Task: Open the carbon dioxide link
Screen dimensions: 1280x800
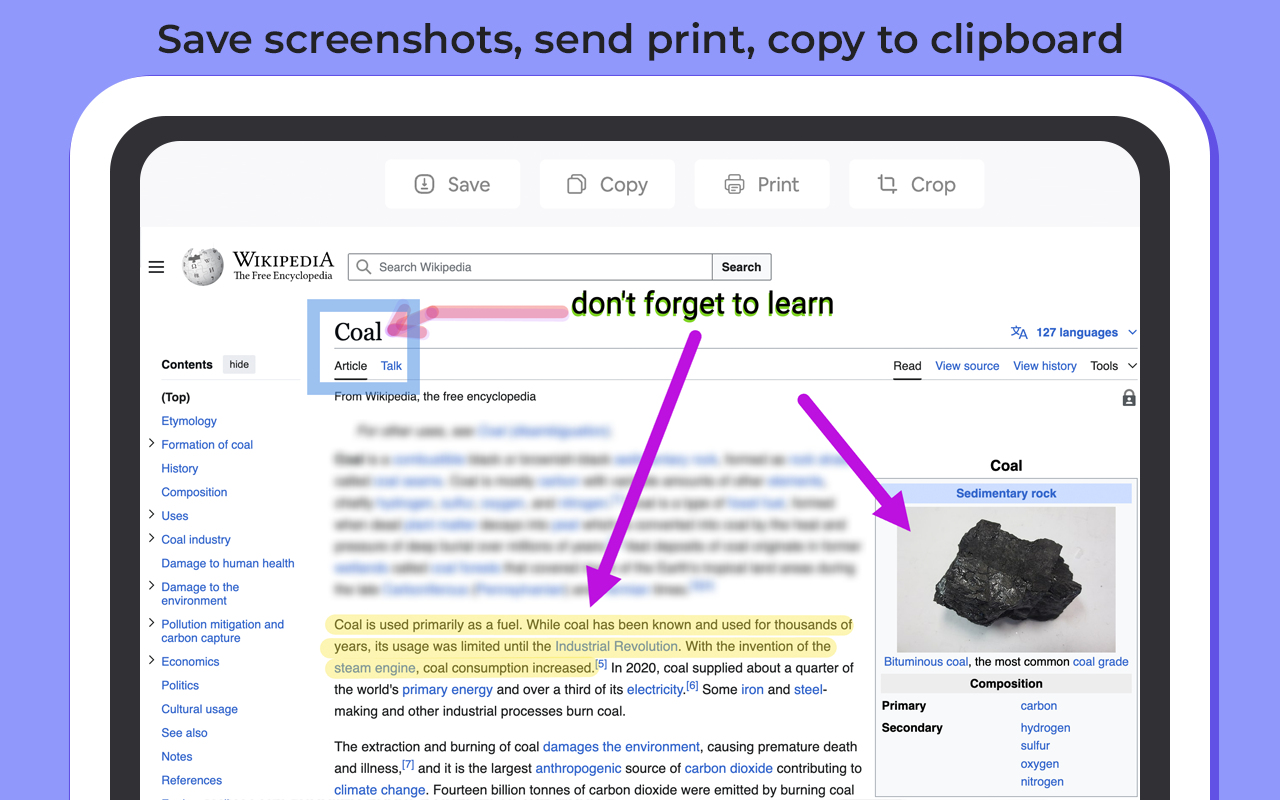Action: [728, 768]
